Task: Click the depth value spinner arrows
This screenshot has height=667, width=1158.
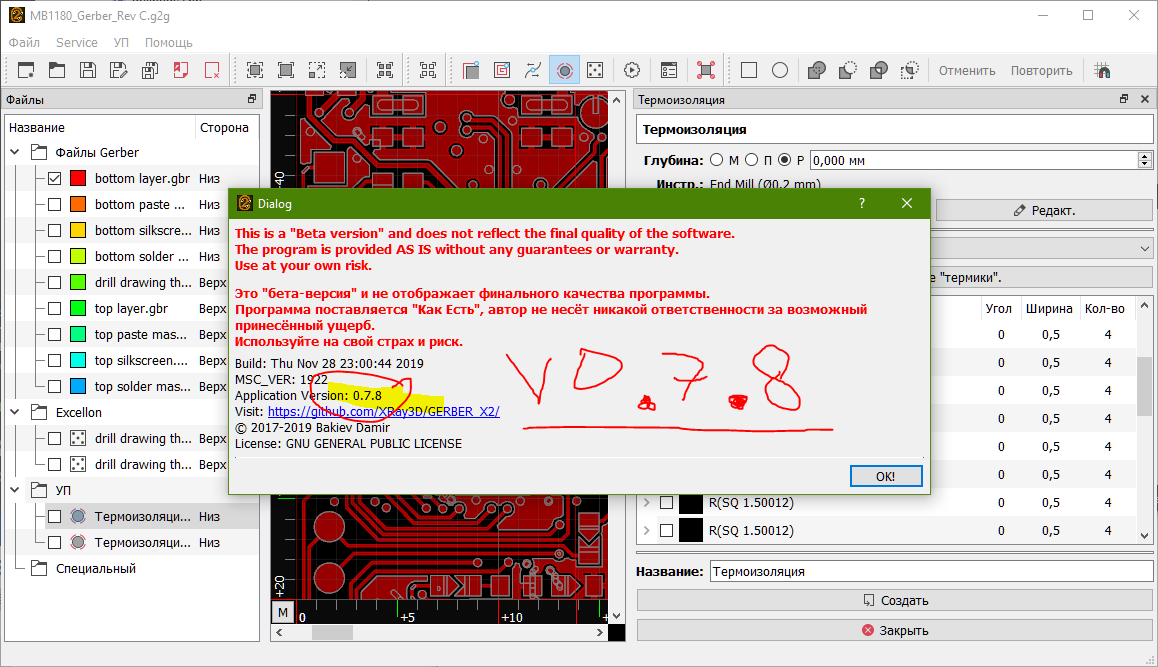Action: 1145,160
